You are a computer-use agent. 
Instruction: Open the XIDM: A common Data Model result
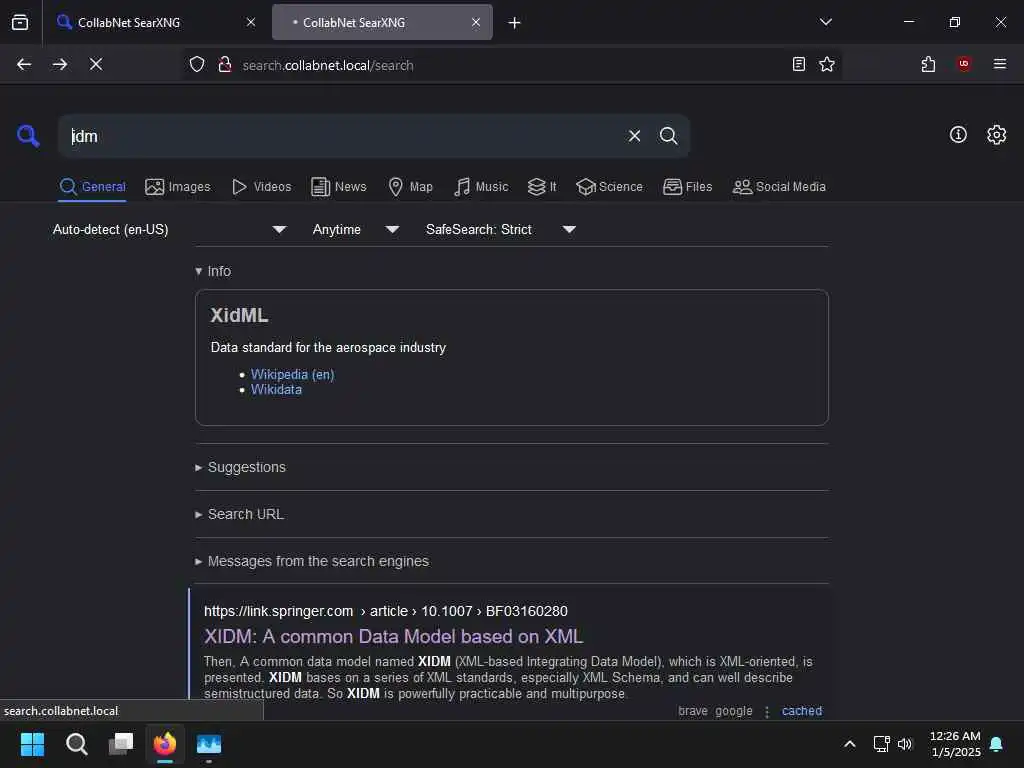[x=393, y=637]
